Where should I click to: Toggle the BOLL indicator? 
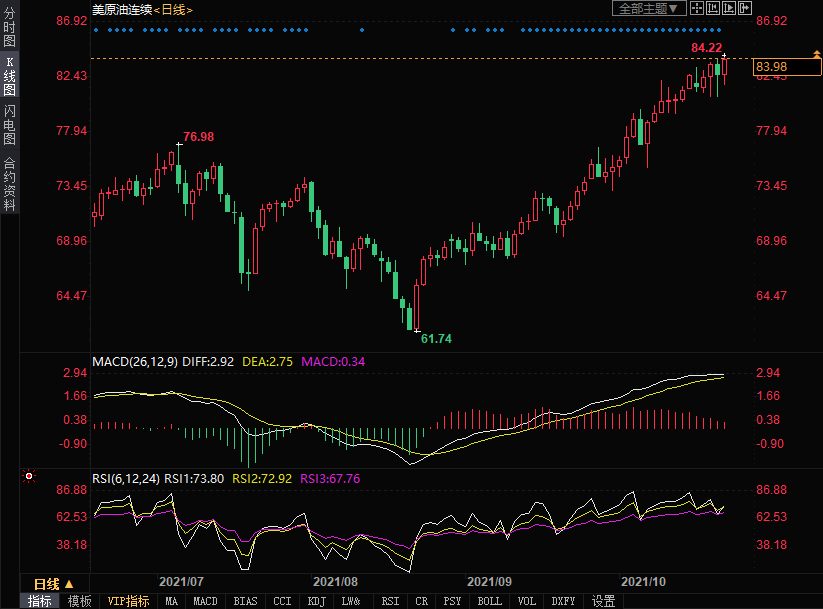pos(489,601)
